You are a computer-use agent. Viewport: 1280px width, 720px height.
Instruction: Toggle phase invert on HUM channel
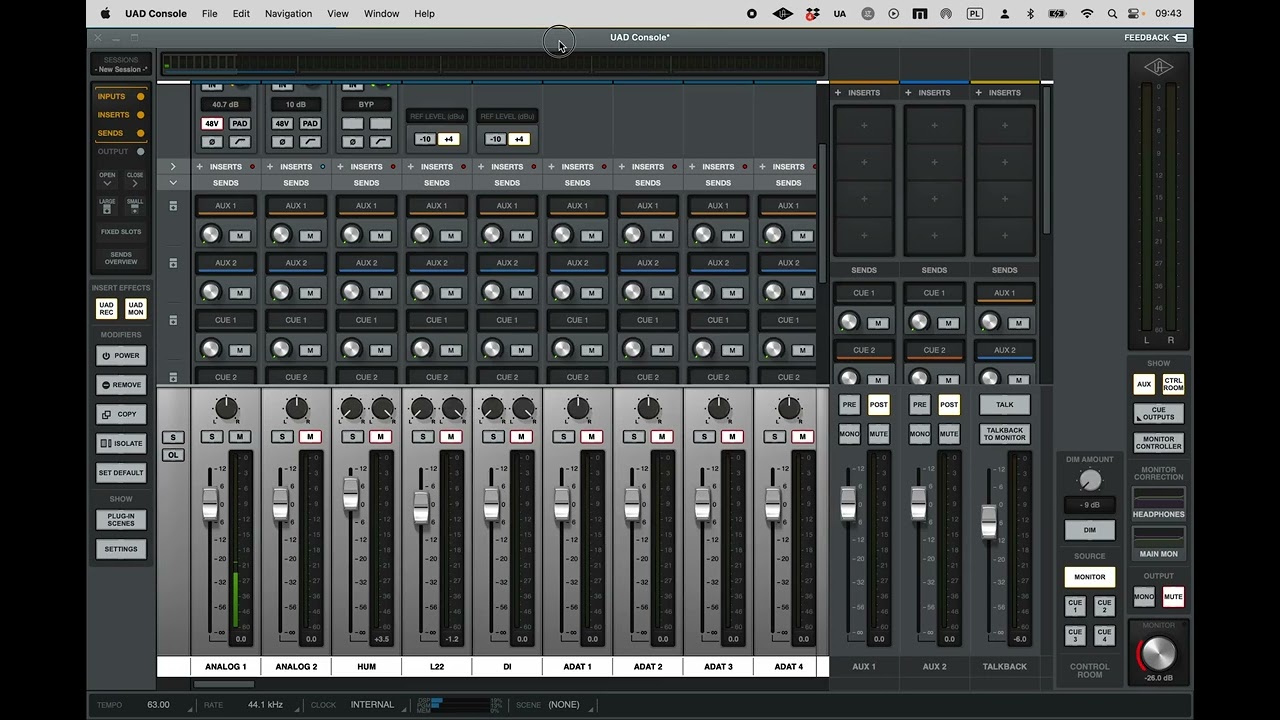(x=352, y=142)
